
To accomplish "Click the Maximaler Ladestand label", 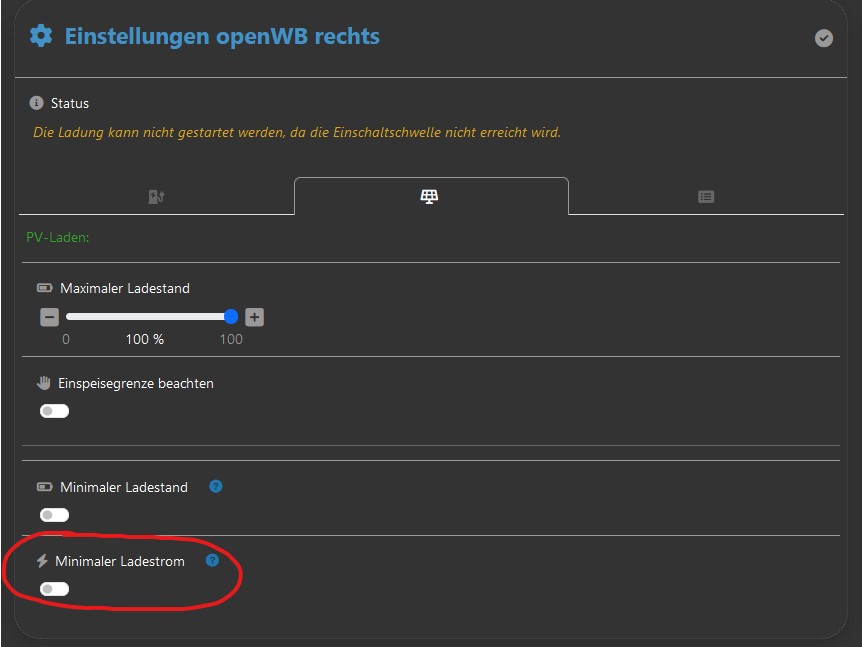I will [125, 288].
